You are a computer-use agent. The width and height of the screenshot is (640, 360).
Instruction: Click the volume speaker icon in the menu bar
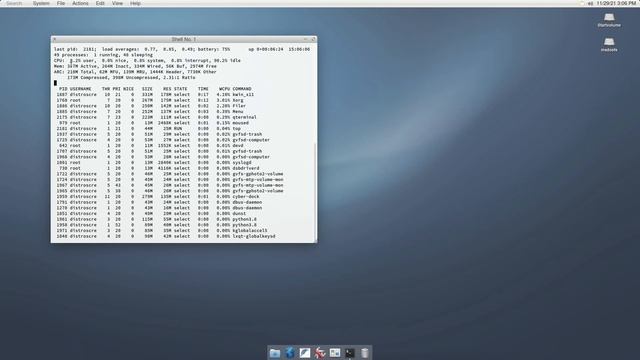[x=590, y=3]
